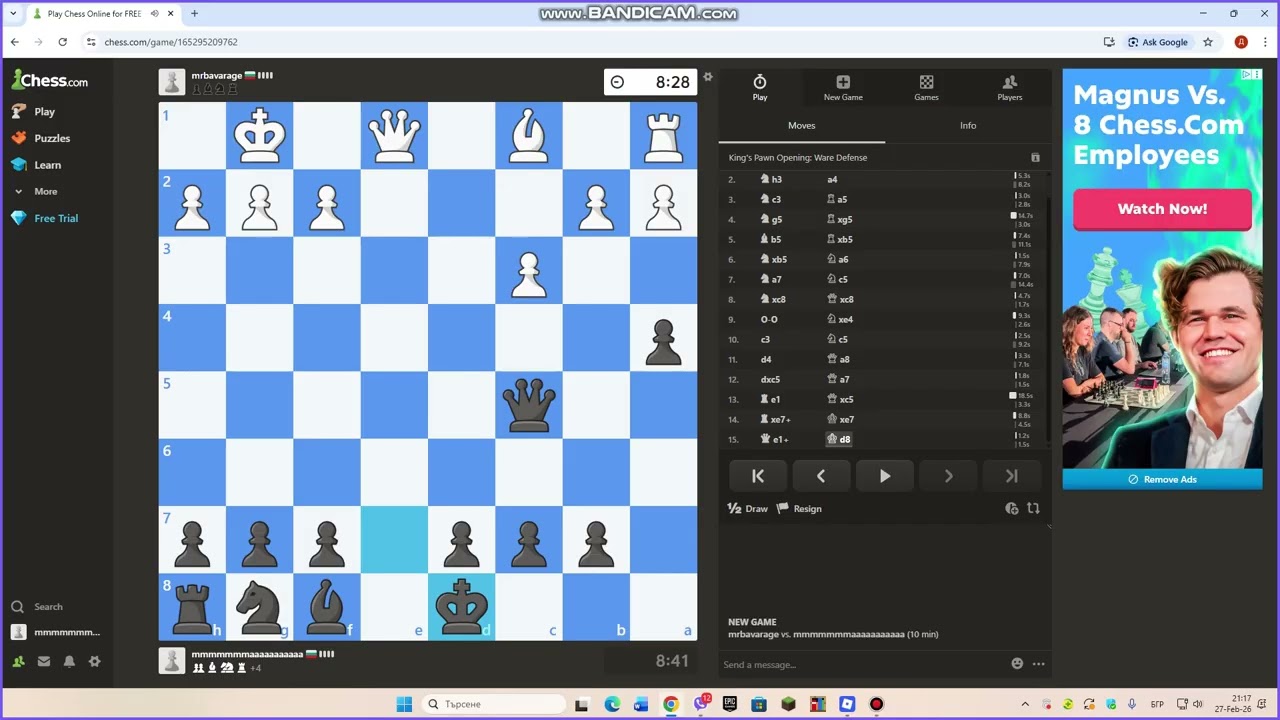Open chat options three-dot menu
The height and width of the screenshot is (720, 1280).
click(x=1039, y=664)
